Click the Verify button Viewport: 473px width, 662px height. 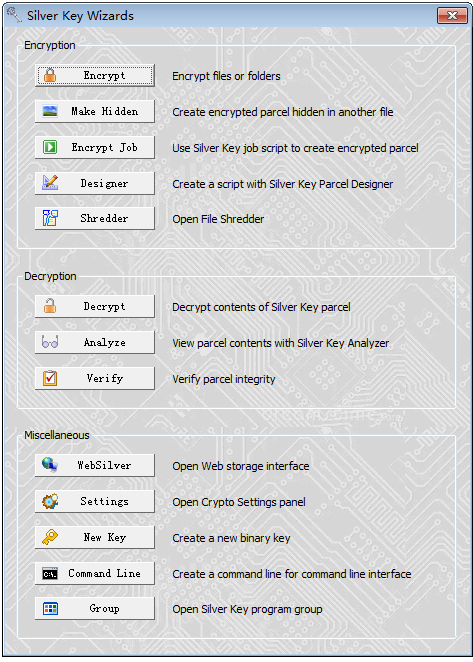click(95, 378)
